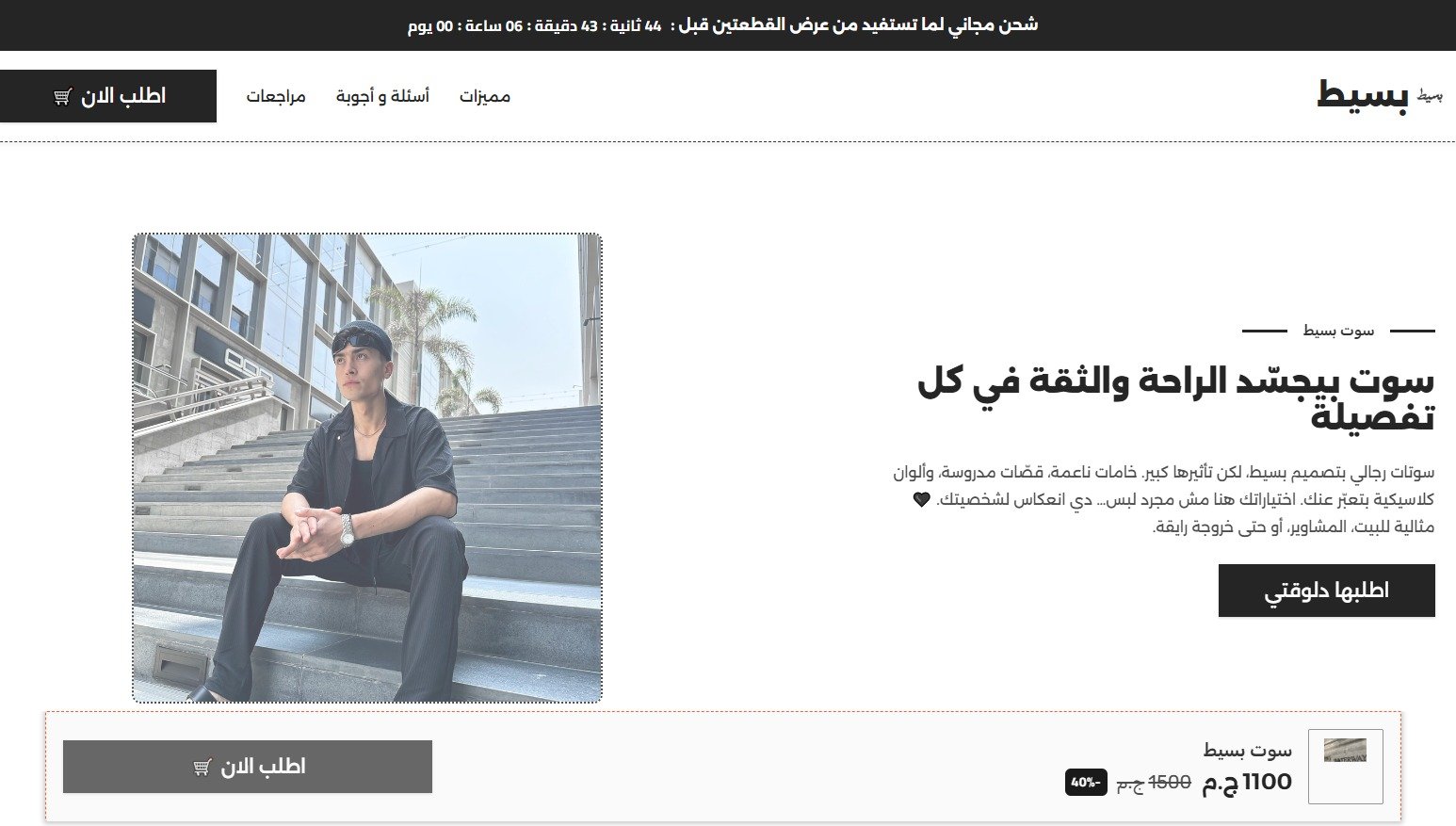1456x826 pixels.
Task: Click the gray اطلب الان sticky bar button
Action: pos(248,767)
